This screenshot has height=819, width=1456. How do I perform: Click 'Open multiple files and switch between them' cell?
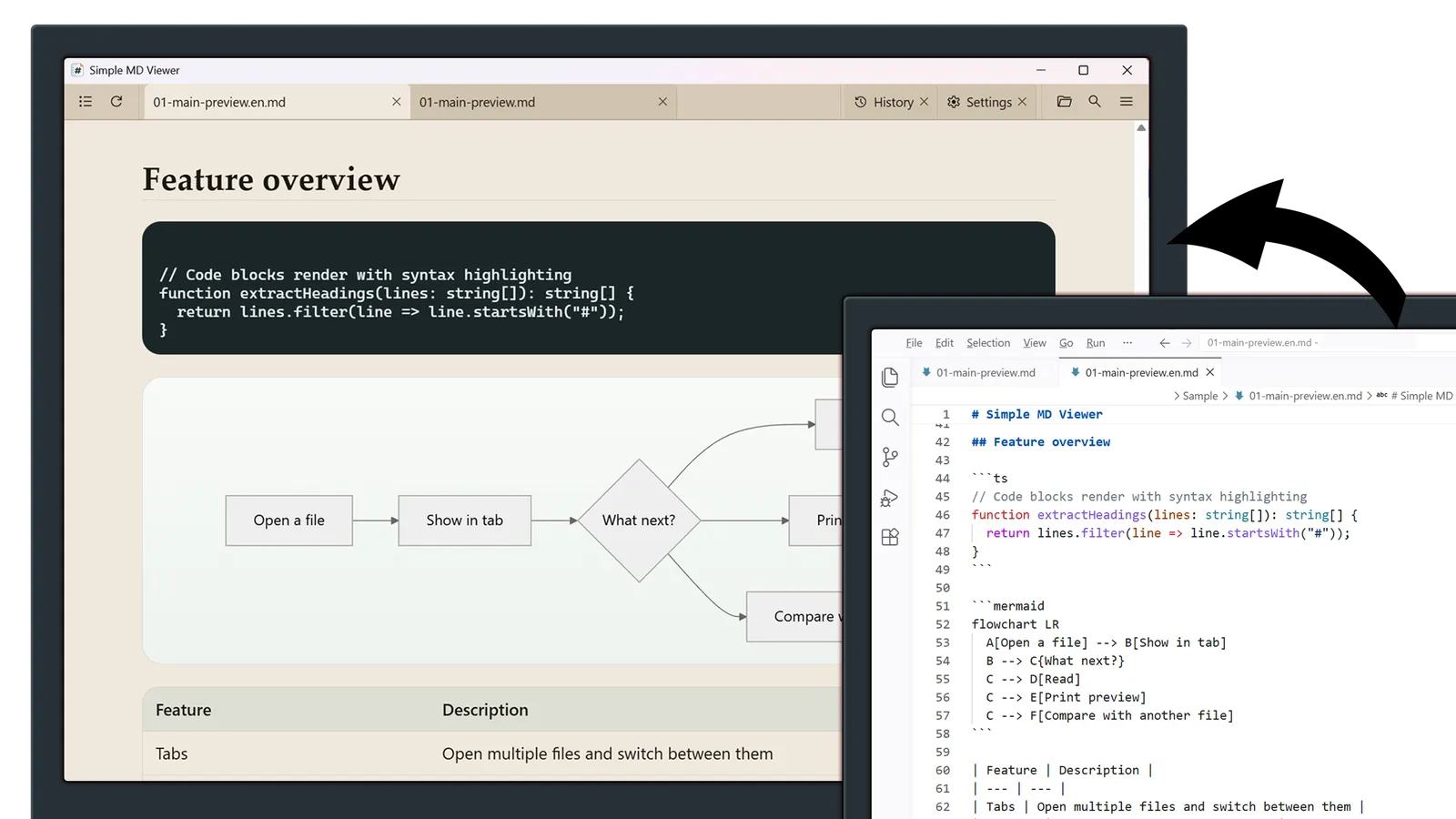pos(607,753)
